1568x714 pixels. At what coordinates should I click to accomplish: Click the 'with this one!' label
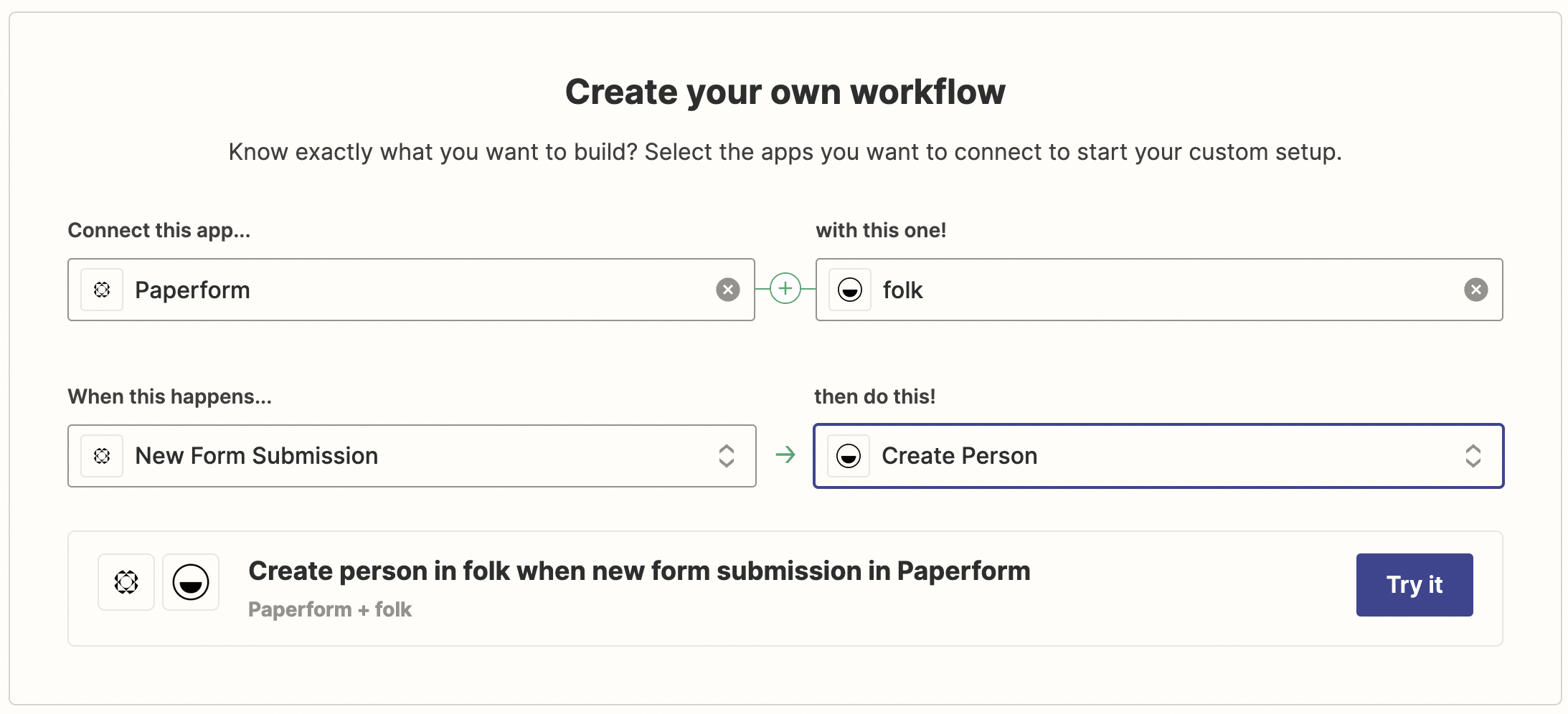coord(881,230)
